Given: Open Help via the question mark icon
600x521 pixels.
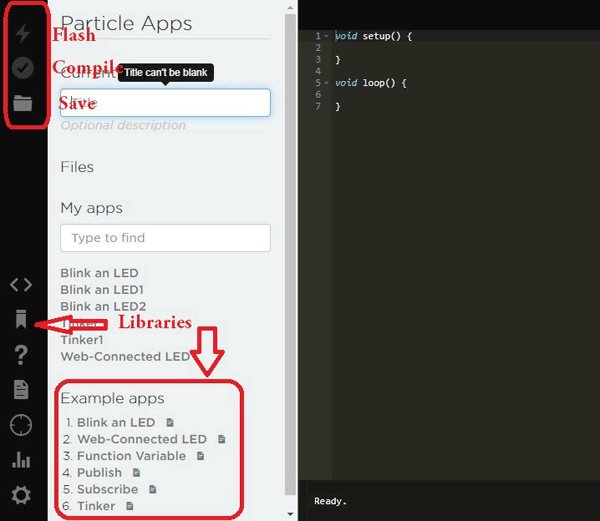Looking at the screenshot, I should pos(21,355).
